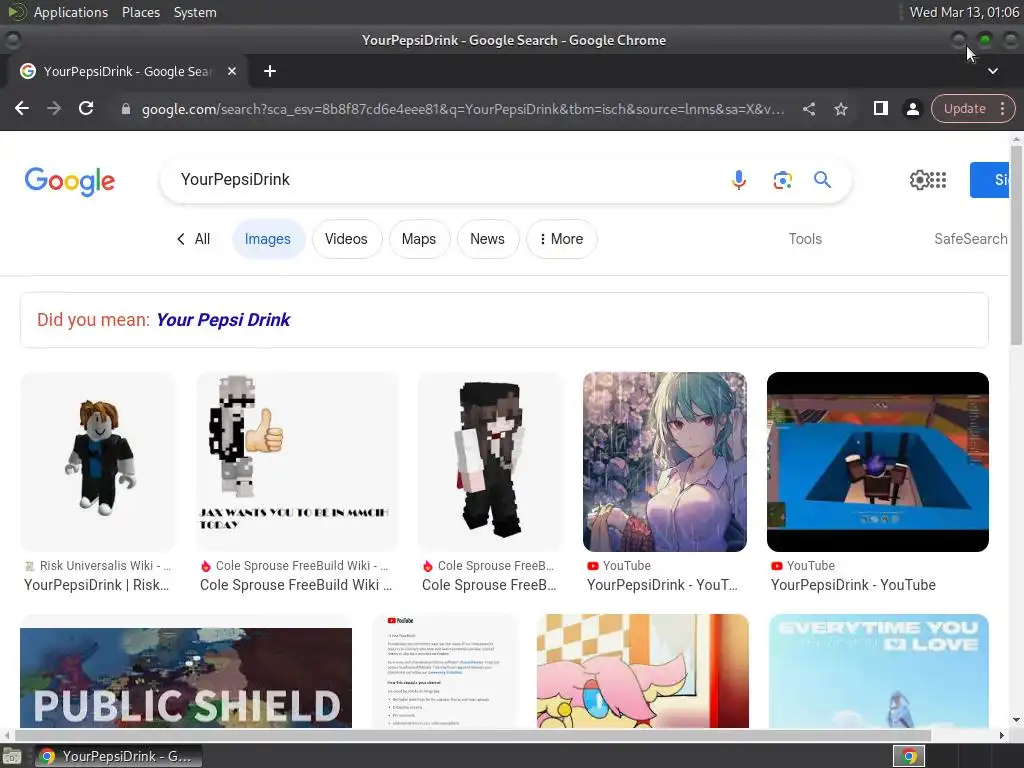This screenshot has width=1024, height=768.
Task: Click the show desktop taskbar icon
Action: [x=12, y=756]
